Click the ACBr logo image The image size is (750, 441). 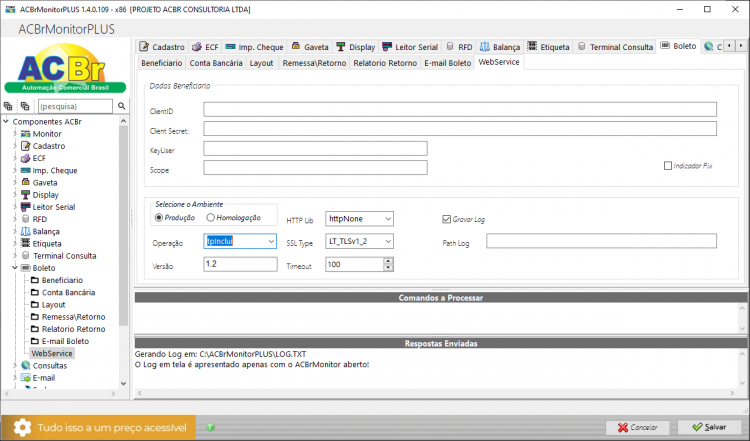click(65, 68)
